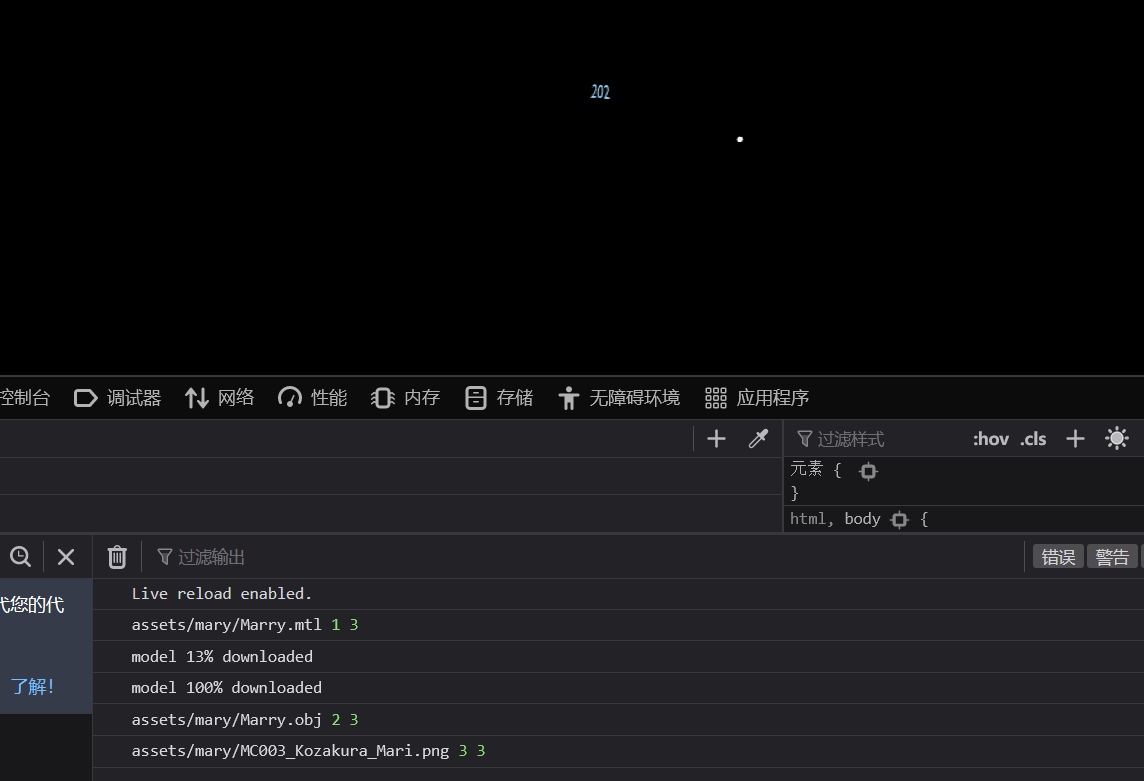Toggle the 错误 (Errors) filter button
This screenshot has height=781, width=1144.
1058,557
